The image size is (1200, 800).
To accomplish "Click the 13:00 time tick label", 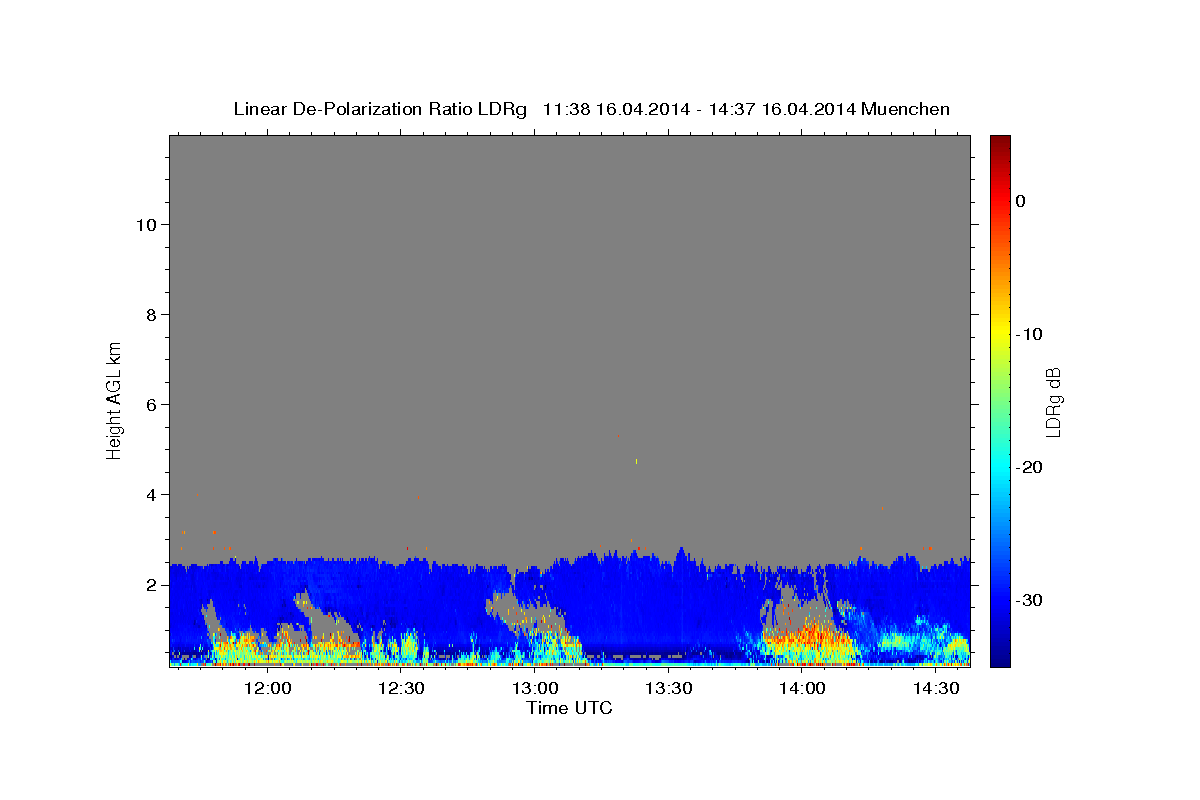I will click(535, 688).
